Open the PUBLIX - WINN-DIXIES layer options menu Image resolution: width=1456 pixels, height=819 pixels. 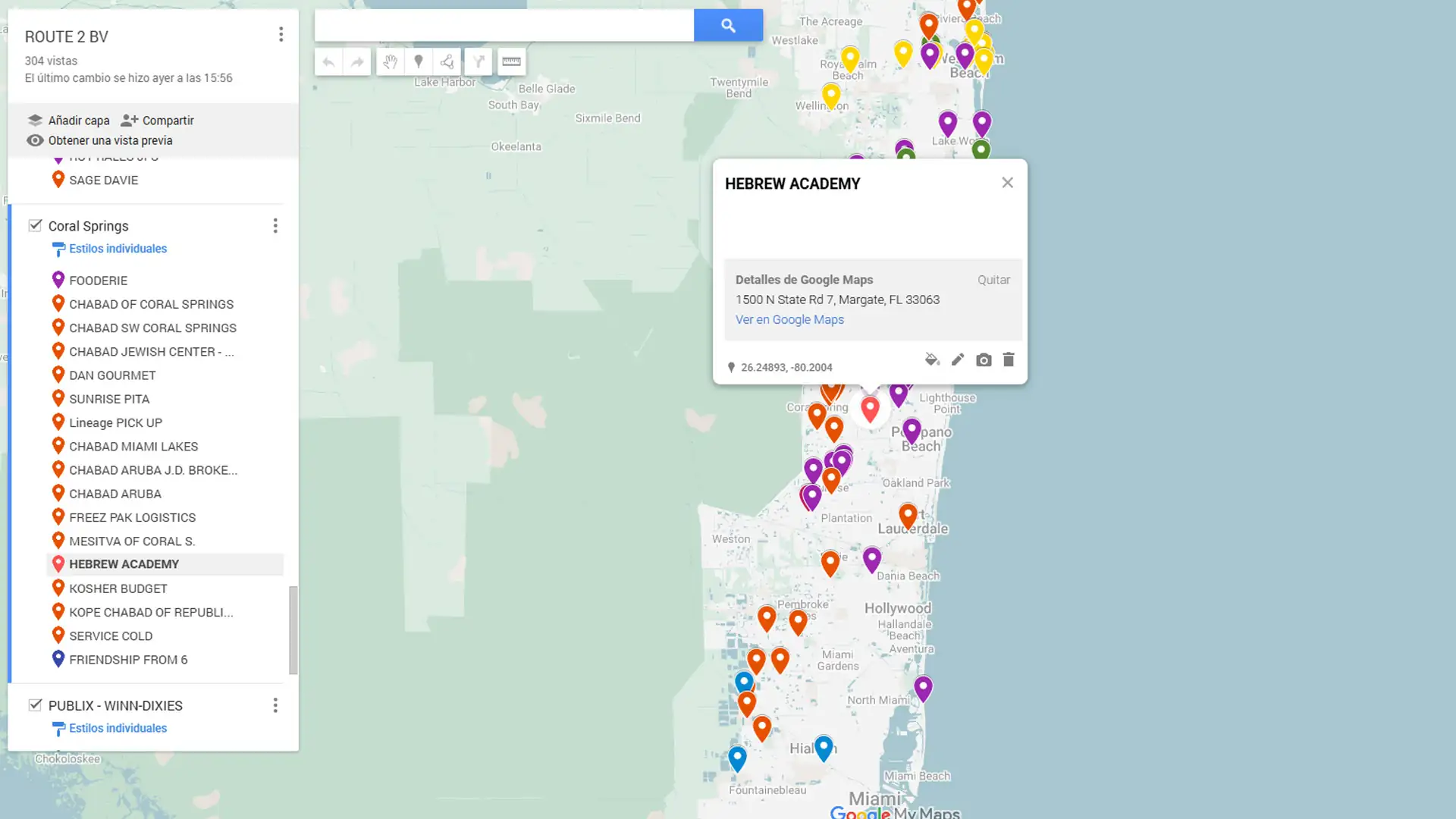click(x=275, y=705)
